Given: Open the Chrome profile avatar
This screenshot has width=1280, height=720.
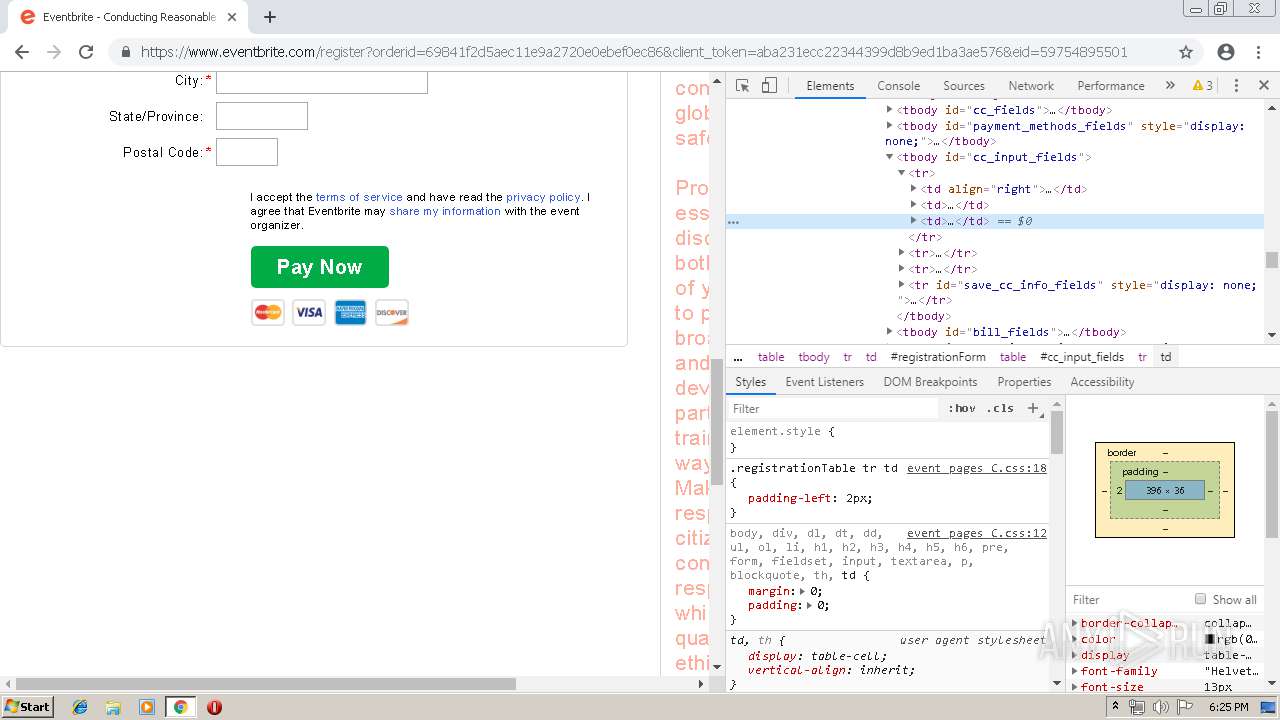Looking at the screenshot, I should click(x=1226, y=52).
